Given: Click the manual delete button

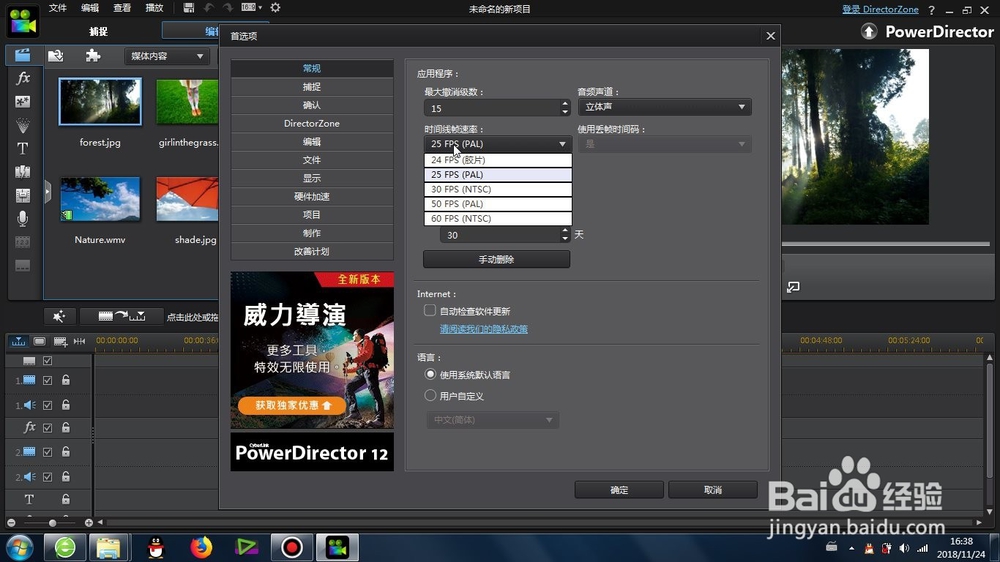Looking at the screenshot, I should 496,259.
